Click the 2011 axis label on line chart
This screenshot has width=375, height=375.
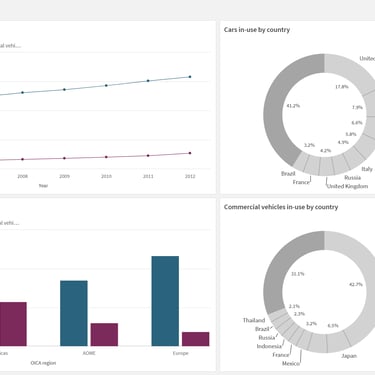148,176
